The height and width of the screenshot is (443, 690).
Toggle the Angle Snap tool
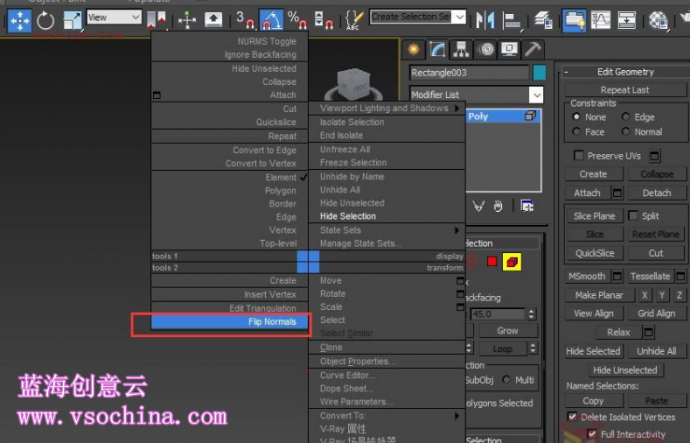click(x=271, y=19)
